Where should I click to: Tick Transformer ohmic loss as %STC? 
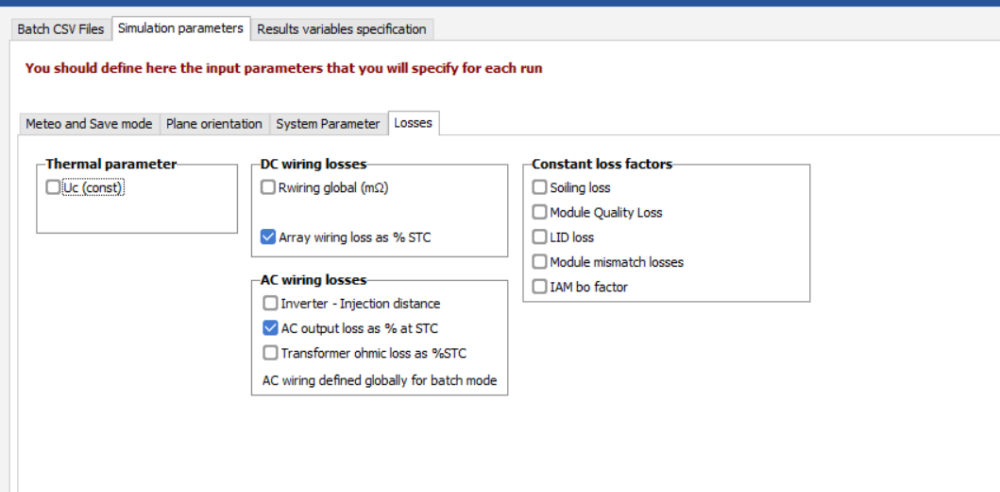[x=270, y=353]
